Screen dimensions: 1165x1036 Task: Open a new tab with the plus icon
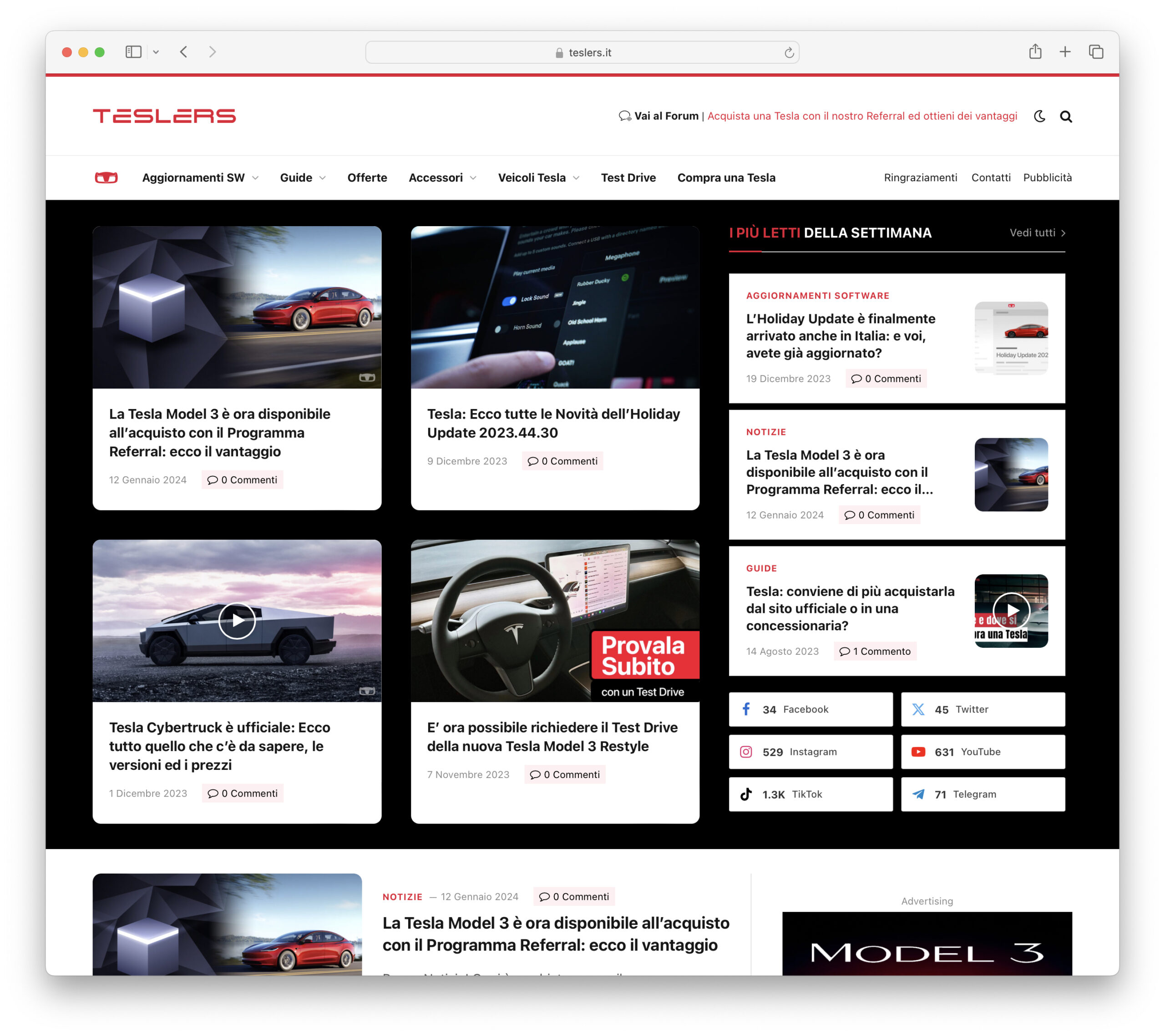(1065, 52)
